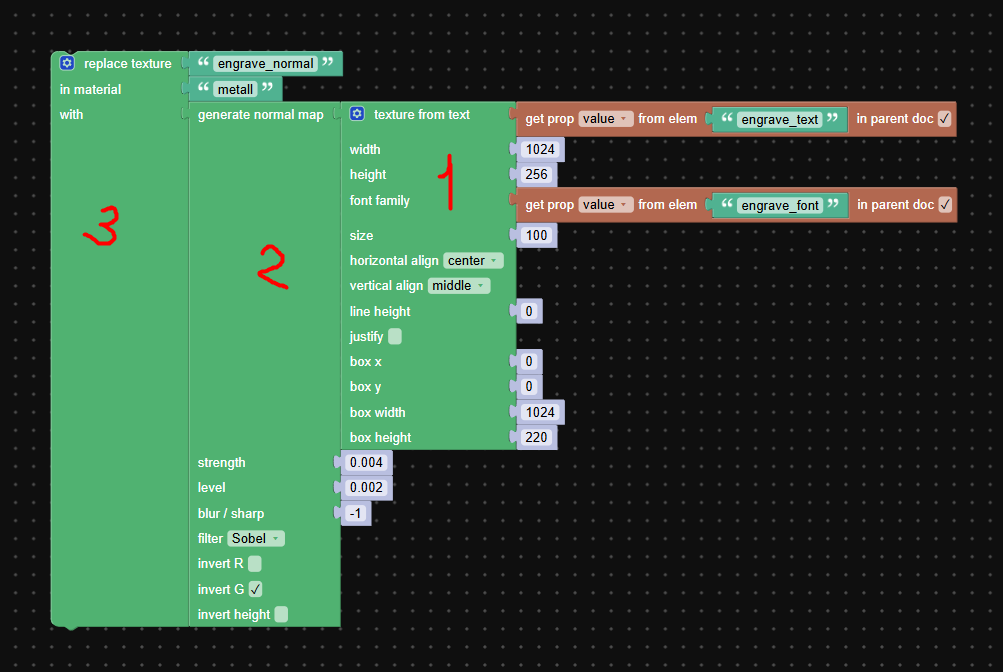This screenshot has width=1003, height=672.
Task: Edit the box x value
Action: 529,361
